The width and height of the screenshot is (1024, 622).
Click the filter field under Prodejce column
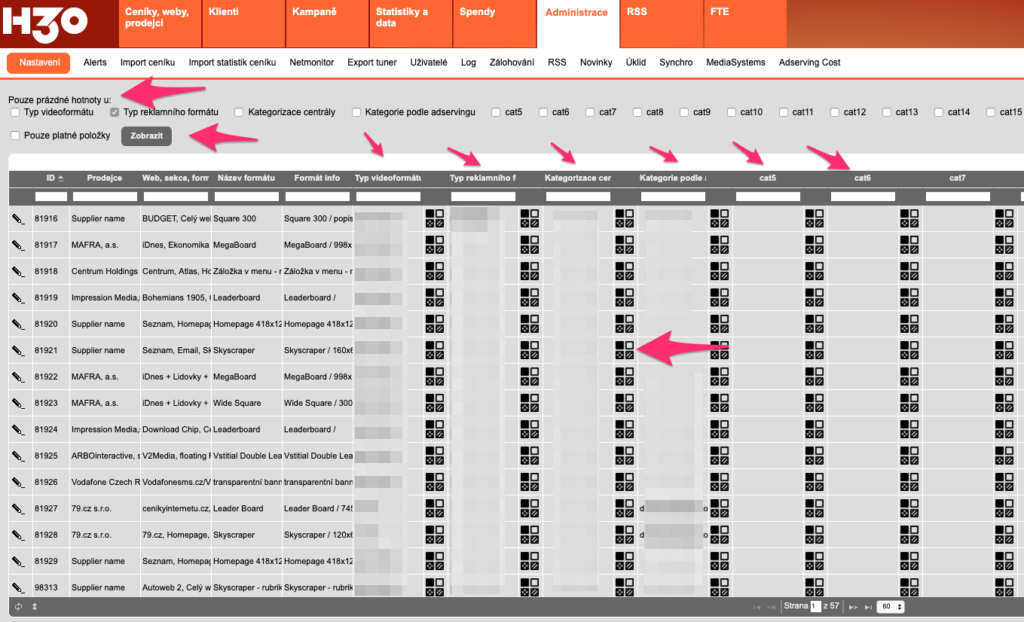[104, 197]
